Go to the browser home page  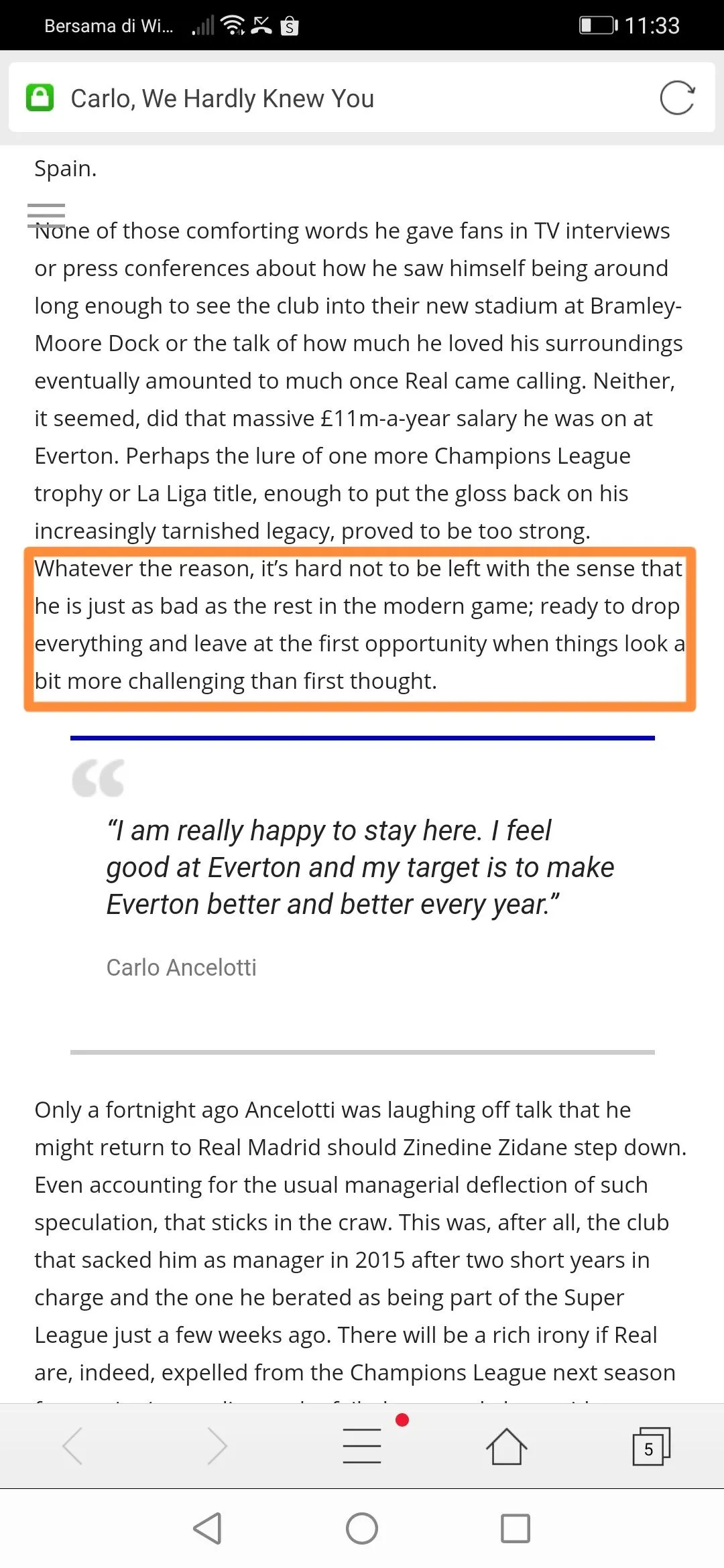(506, 1445)
